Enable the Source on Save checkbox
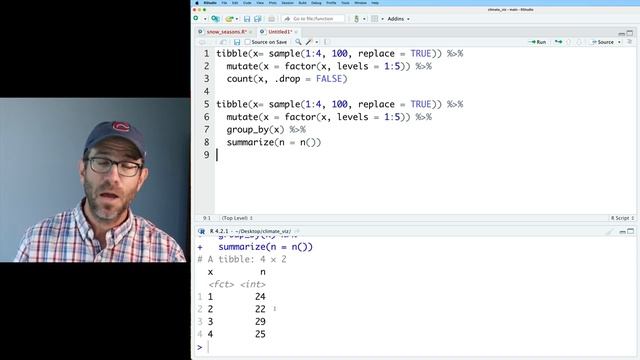 [x=247, y=42]
